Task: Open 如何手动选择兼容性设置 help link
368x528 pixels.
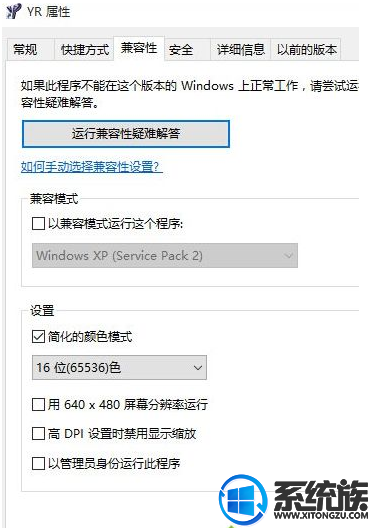Action: 92,167
